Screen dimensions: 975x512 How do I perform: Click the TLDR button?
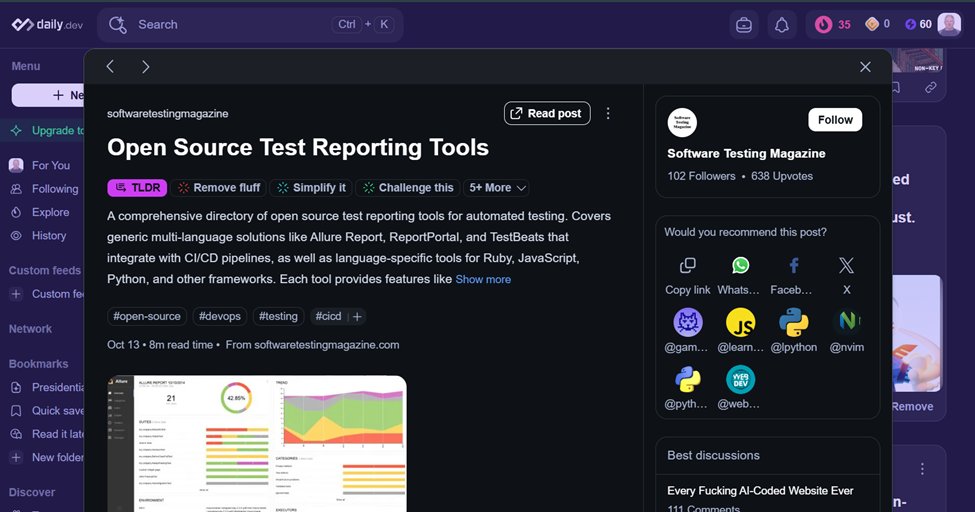[137, 188]
